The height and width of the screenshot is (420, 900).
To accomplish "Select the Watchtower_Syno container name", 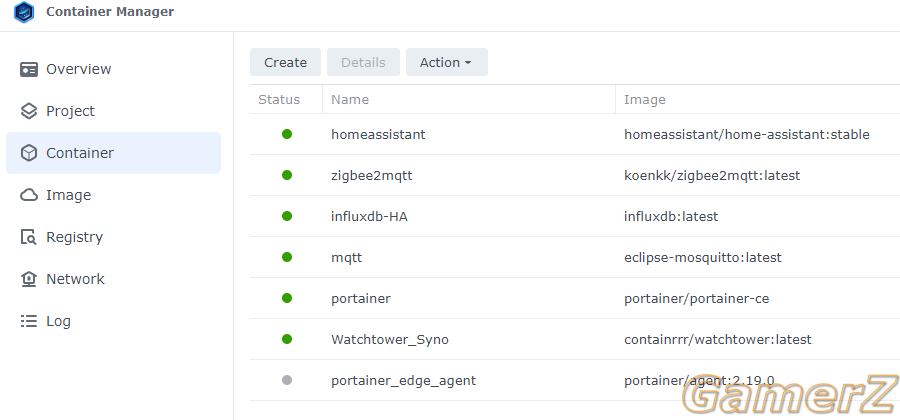I will pos(390,340).
